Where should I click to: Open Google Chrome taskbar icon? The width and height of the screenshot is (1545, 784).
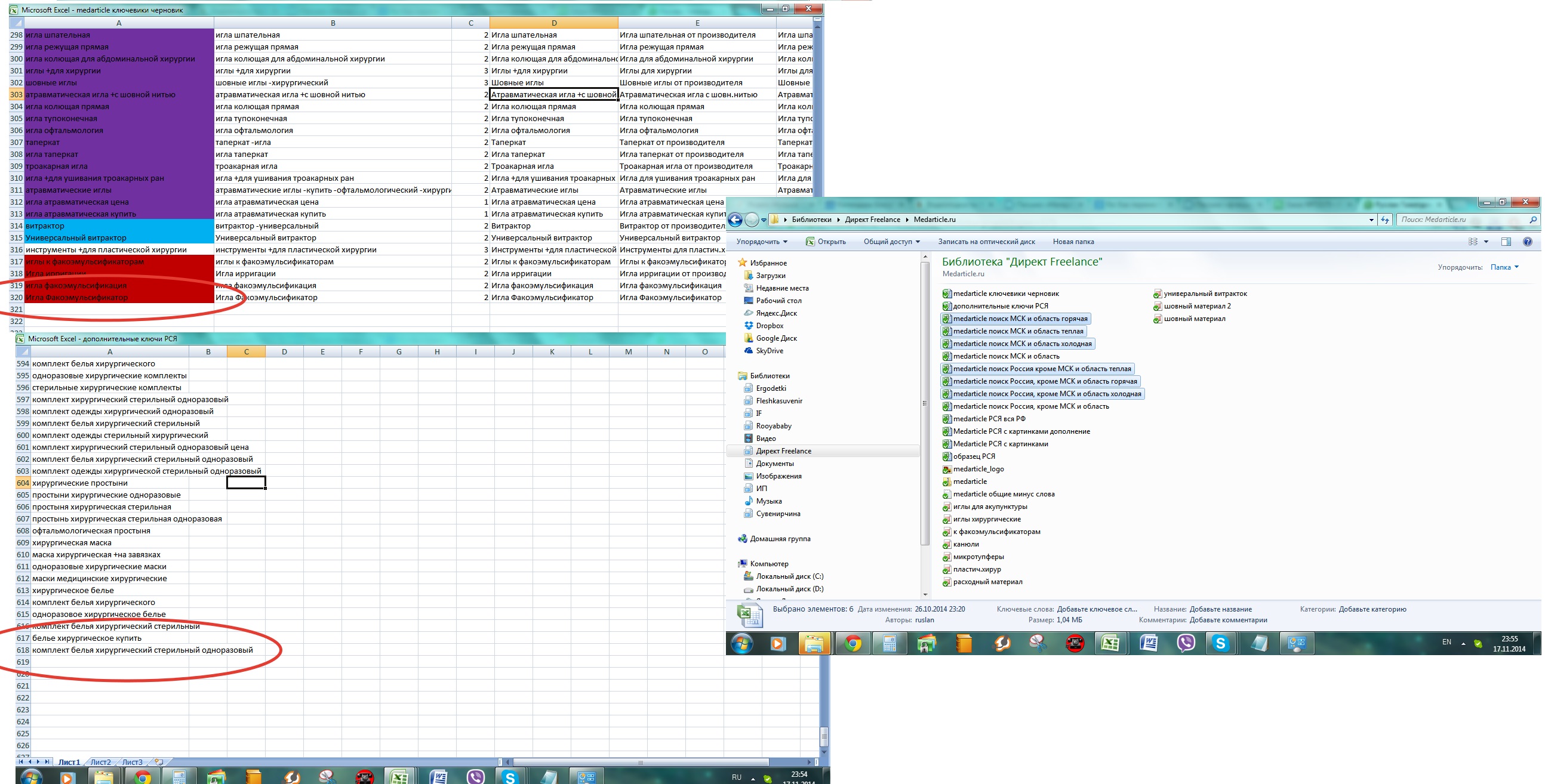point(853,644)
